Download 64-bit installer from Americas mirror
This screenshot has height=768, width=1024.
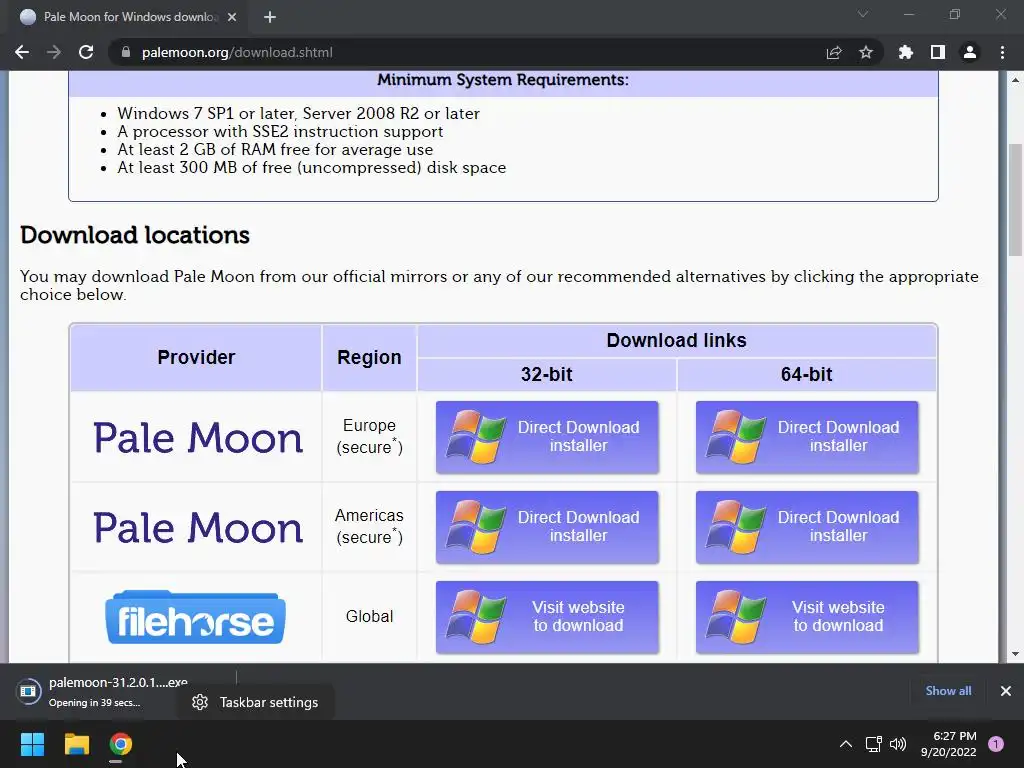pos(807,527)
